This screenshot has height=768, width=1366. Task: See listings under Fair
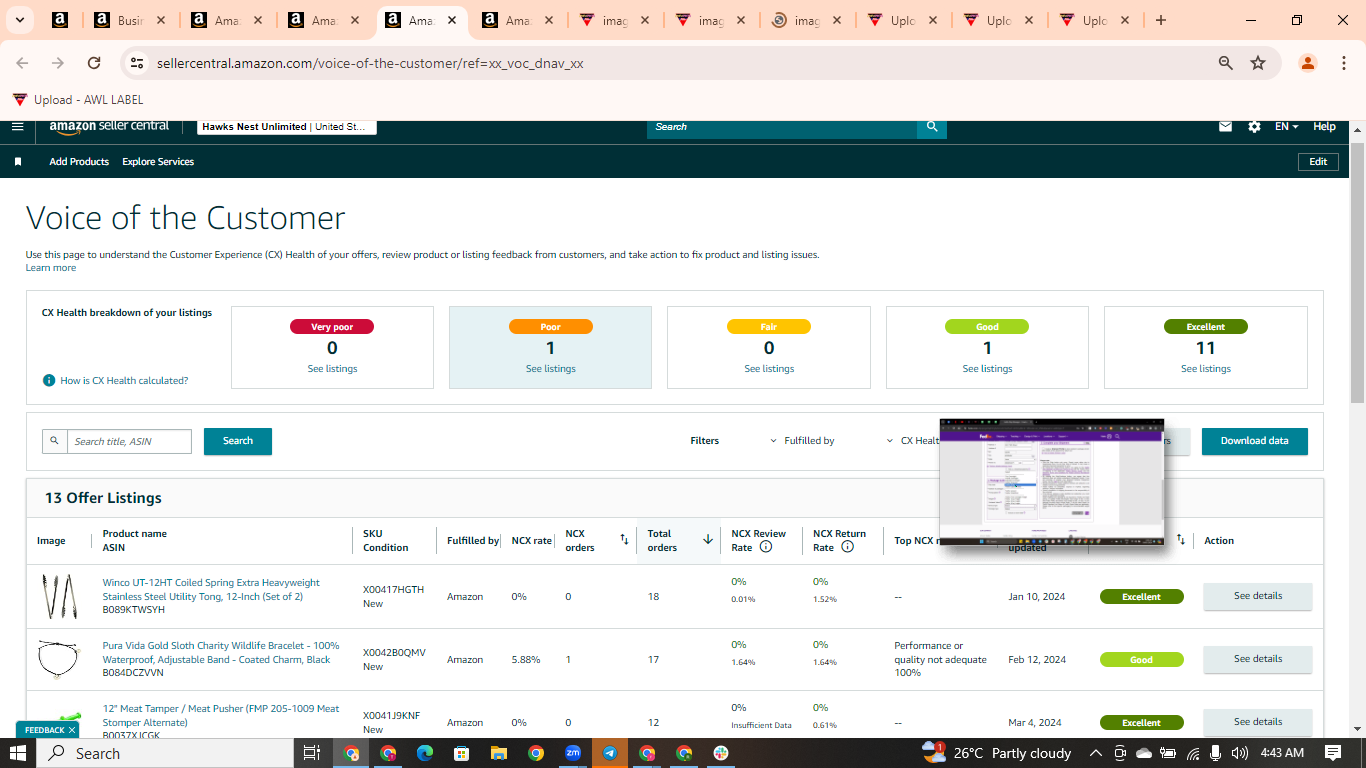769,369
